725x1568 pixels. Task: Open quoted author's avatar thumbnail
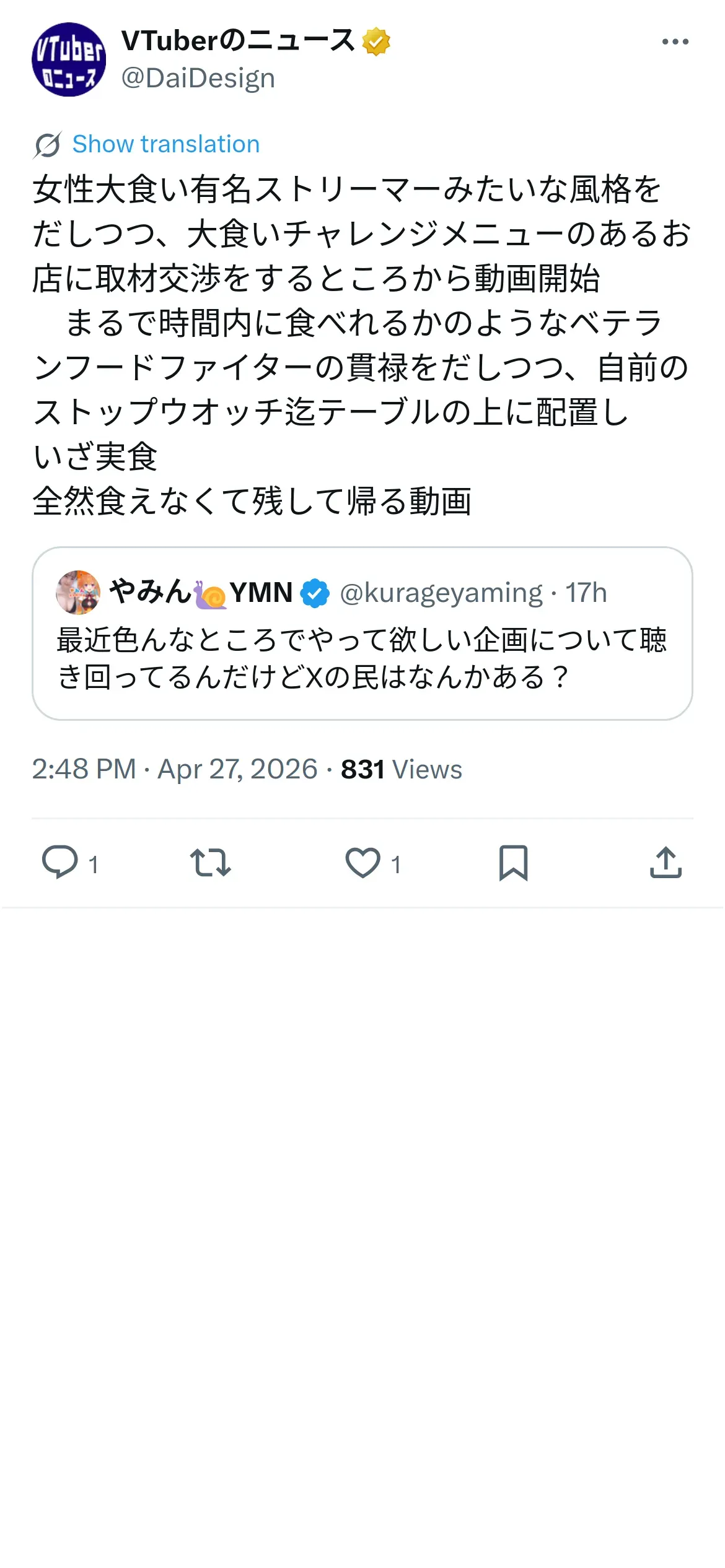click(78, 592)
